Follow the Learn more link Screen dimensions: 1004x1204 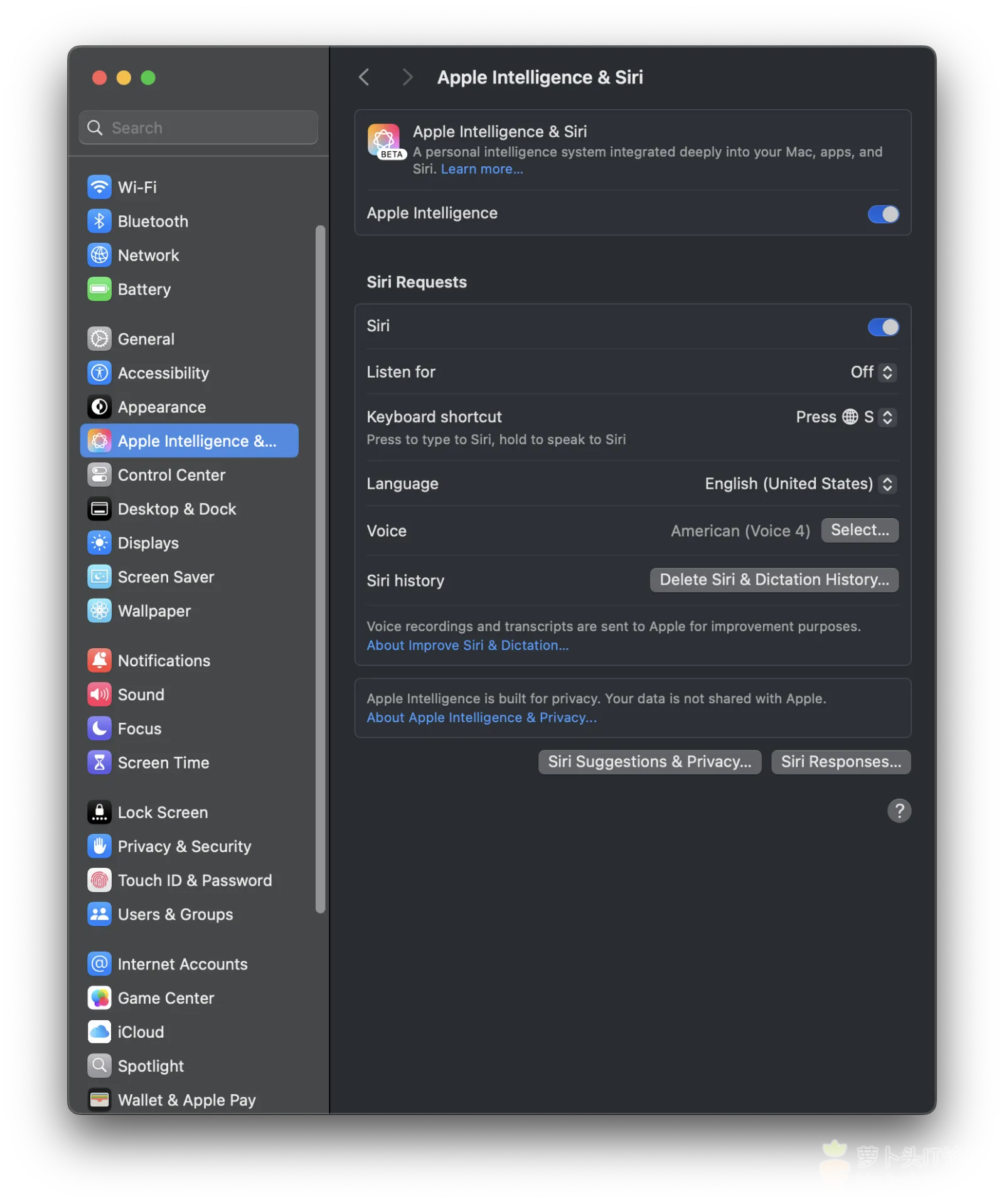point(481,169)
